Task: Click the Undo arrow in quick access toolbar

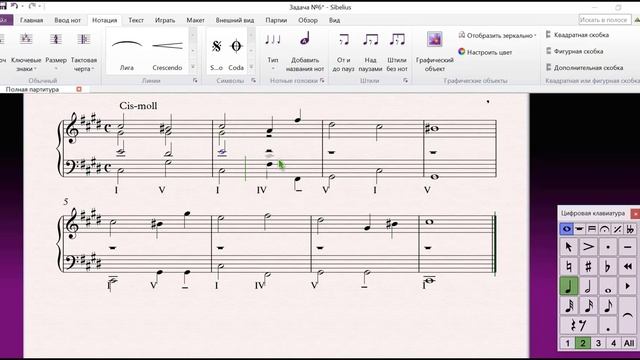Action: [x=14, y=6]
